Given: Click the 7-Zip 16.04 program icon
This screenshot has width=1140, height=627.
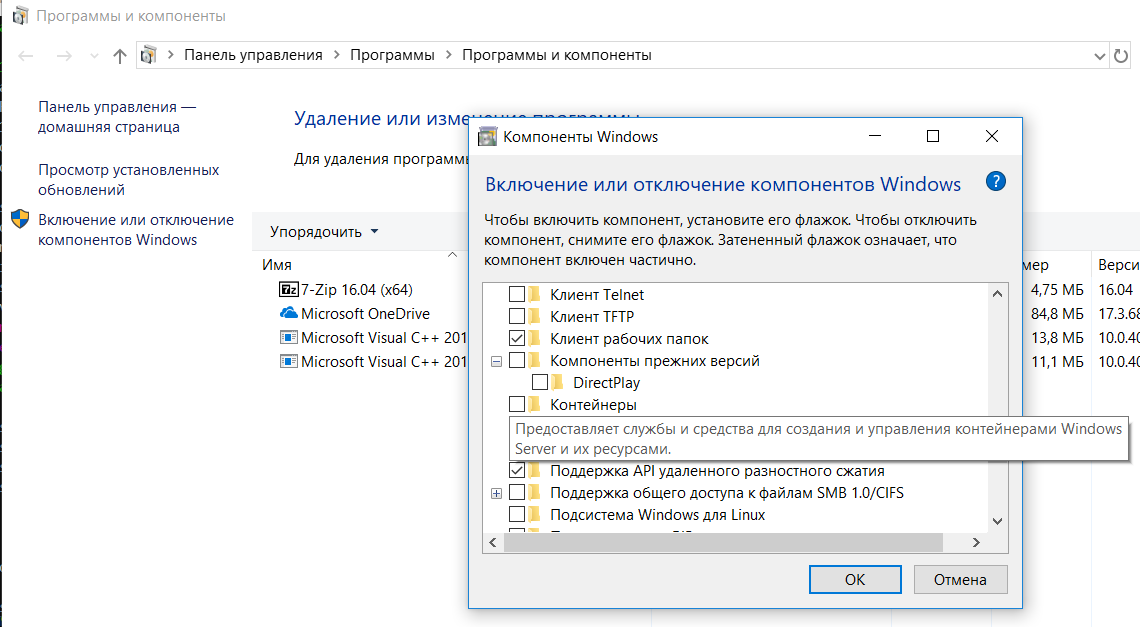Looking at the screenshot, I should click(289, 289).
